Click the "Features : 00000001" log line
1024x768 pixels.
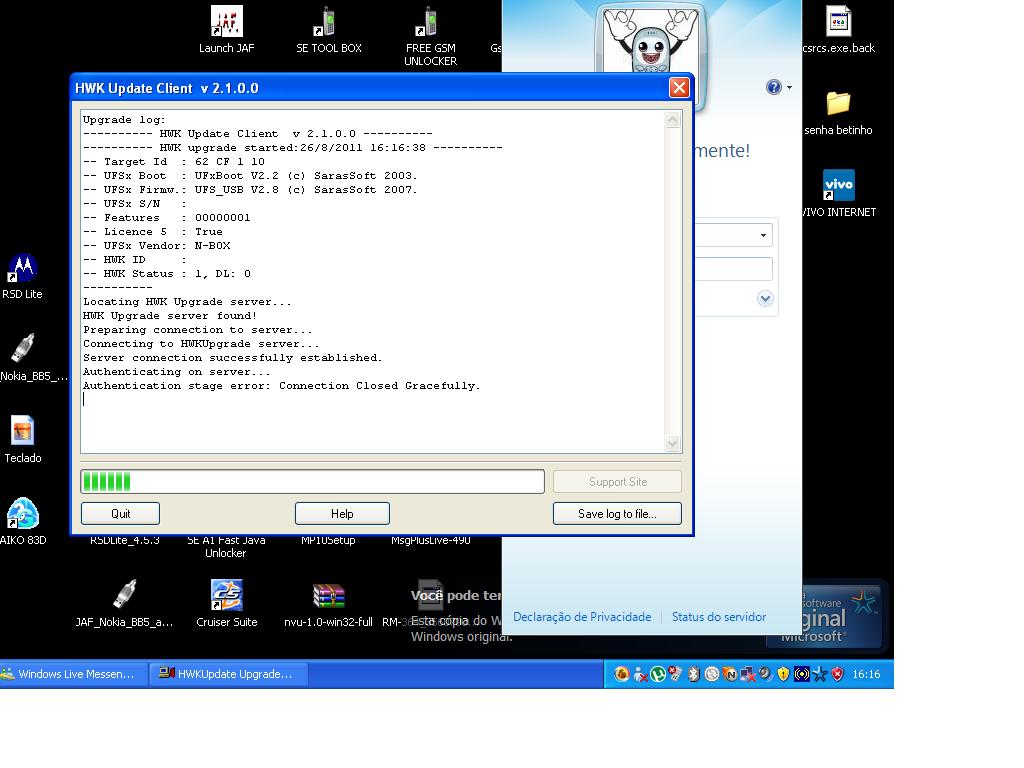tap(167, 217)
